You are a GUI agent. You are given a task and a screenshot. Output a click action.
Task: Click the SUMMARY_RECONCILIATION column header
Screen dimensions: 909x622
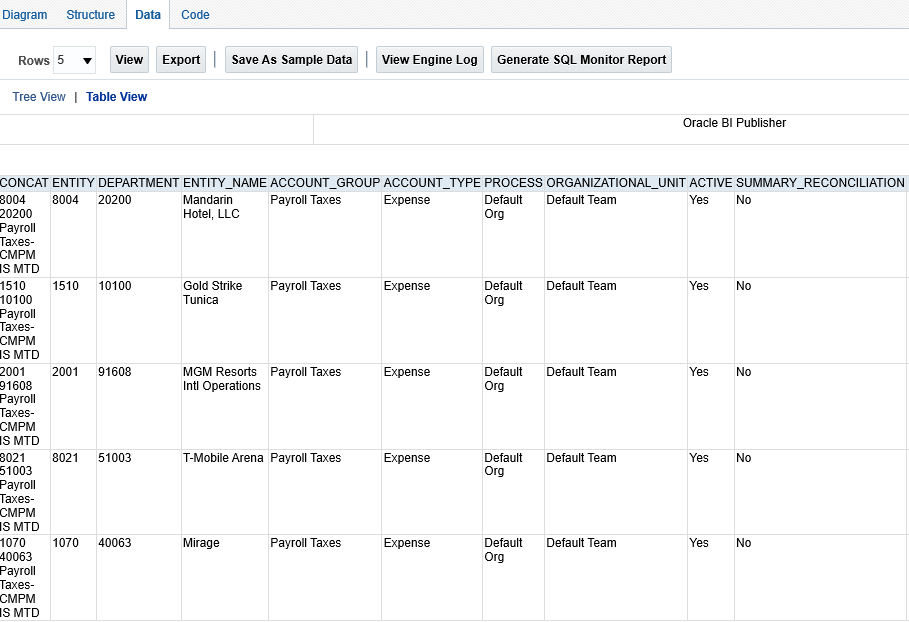pyautogui.click(x=819, y=183)
